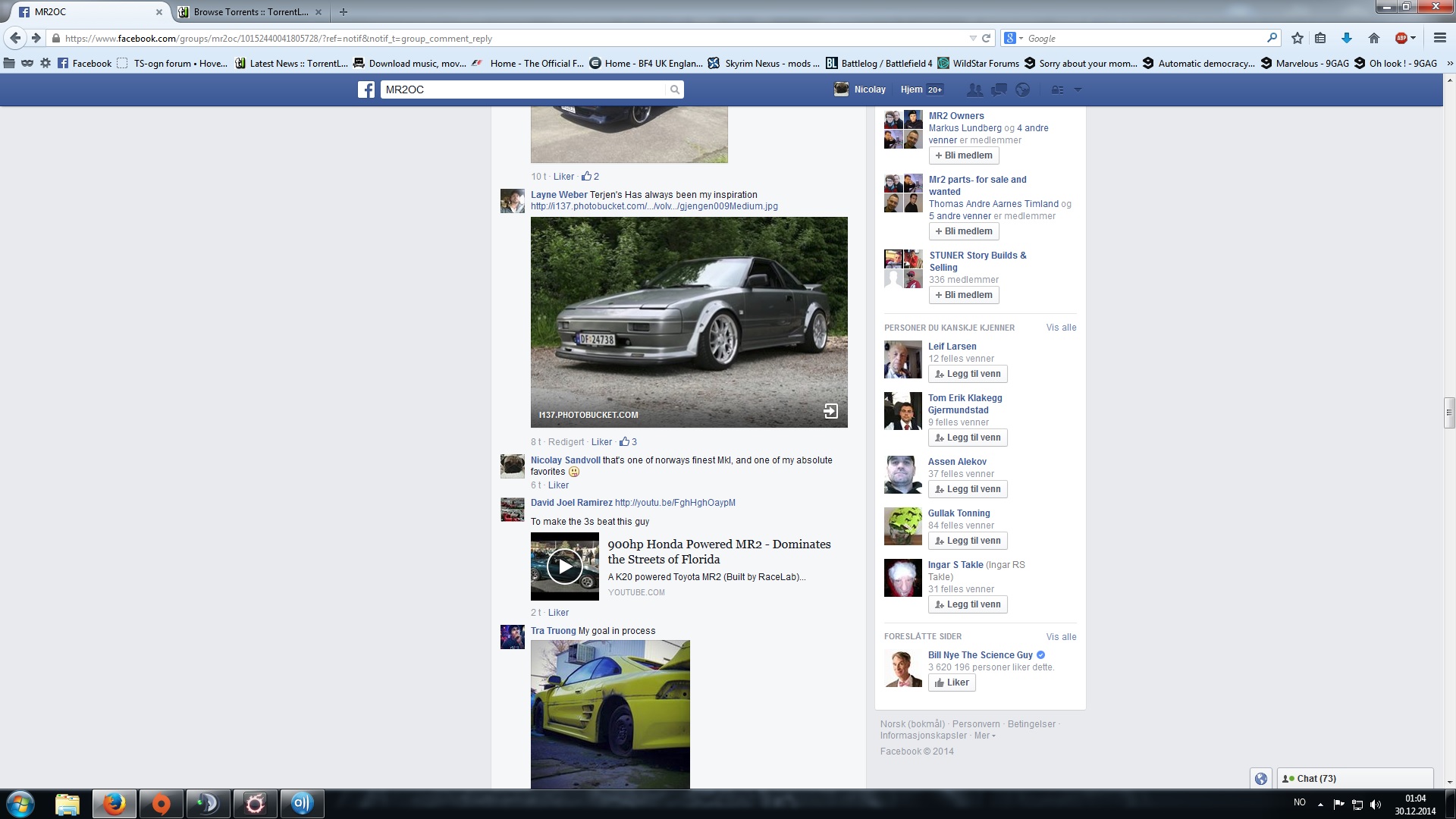Viewport: 1456px width, 819px height.
Task: Add Leif Larsen as friend
Action: click(x=968, y=374)
